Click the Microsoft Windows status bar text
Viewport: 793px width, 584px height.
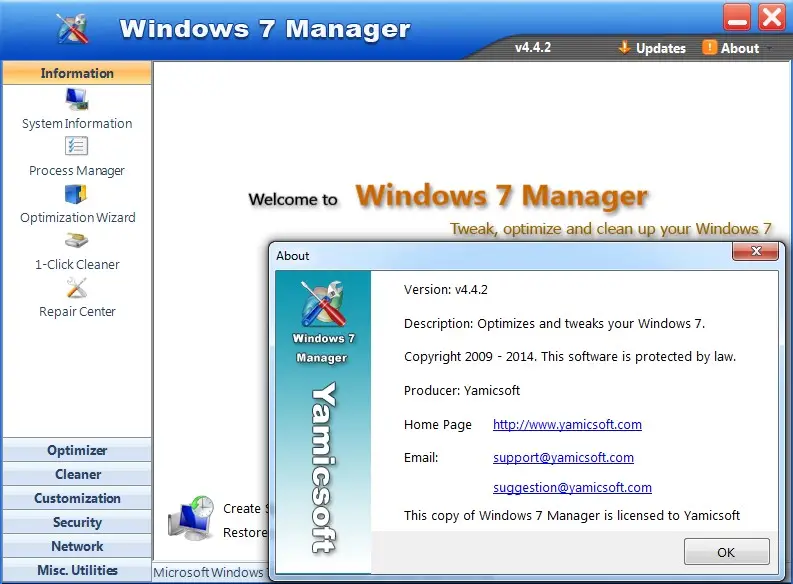pos(210,572)
